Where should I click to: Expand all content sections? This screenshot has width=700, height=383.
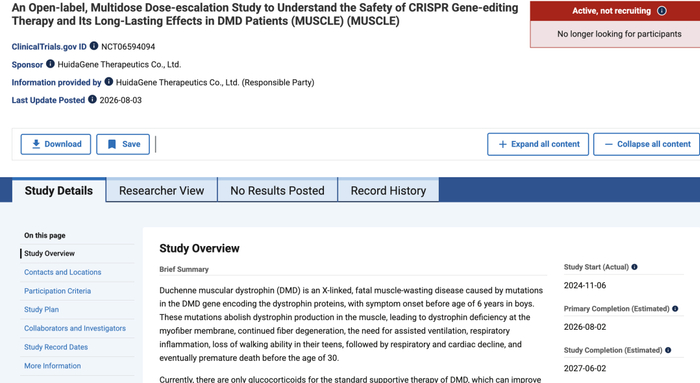(x=538, y=144)
